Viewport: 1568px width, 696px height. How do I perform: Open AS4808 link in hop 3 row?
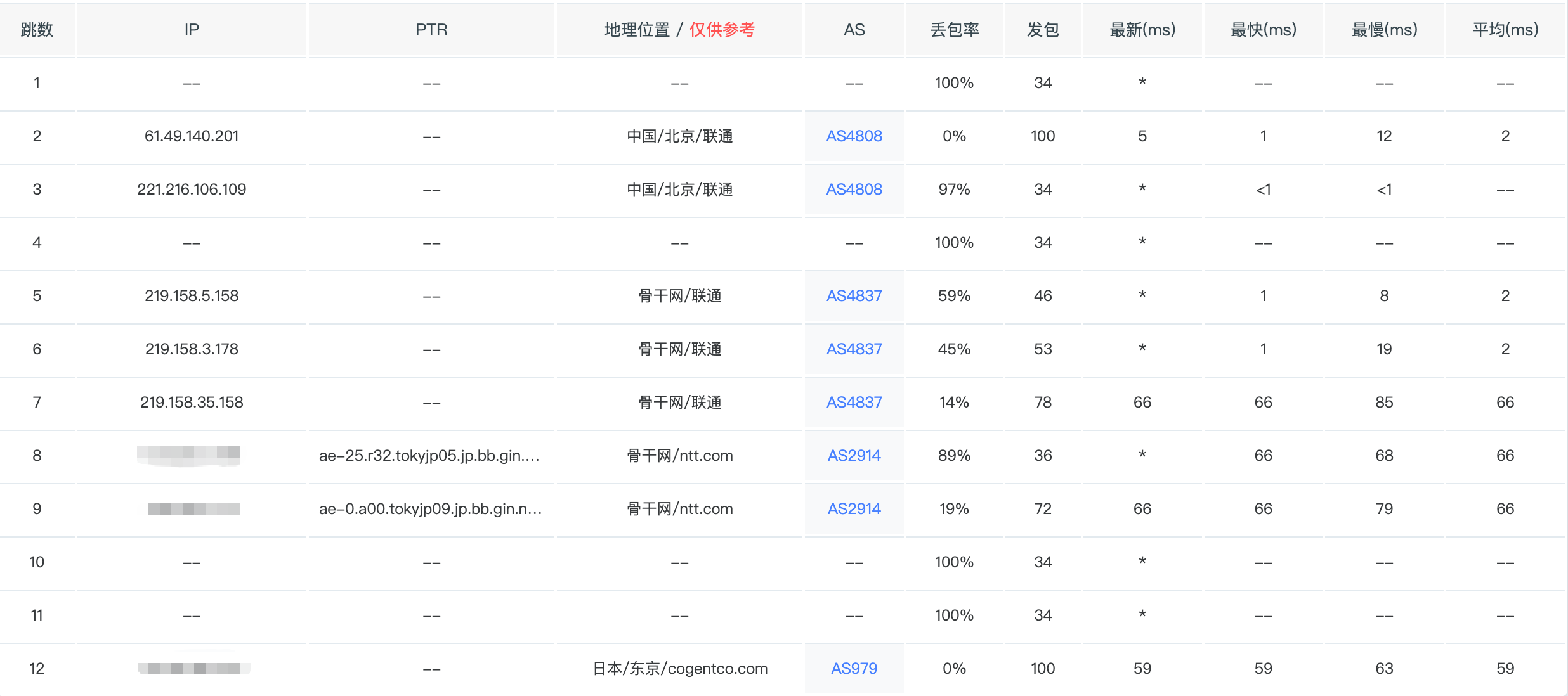point(854,190)
